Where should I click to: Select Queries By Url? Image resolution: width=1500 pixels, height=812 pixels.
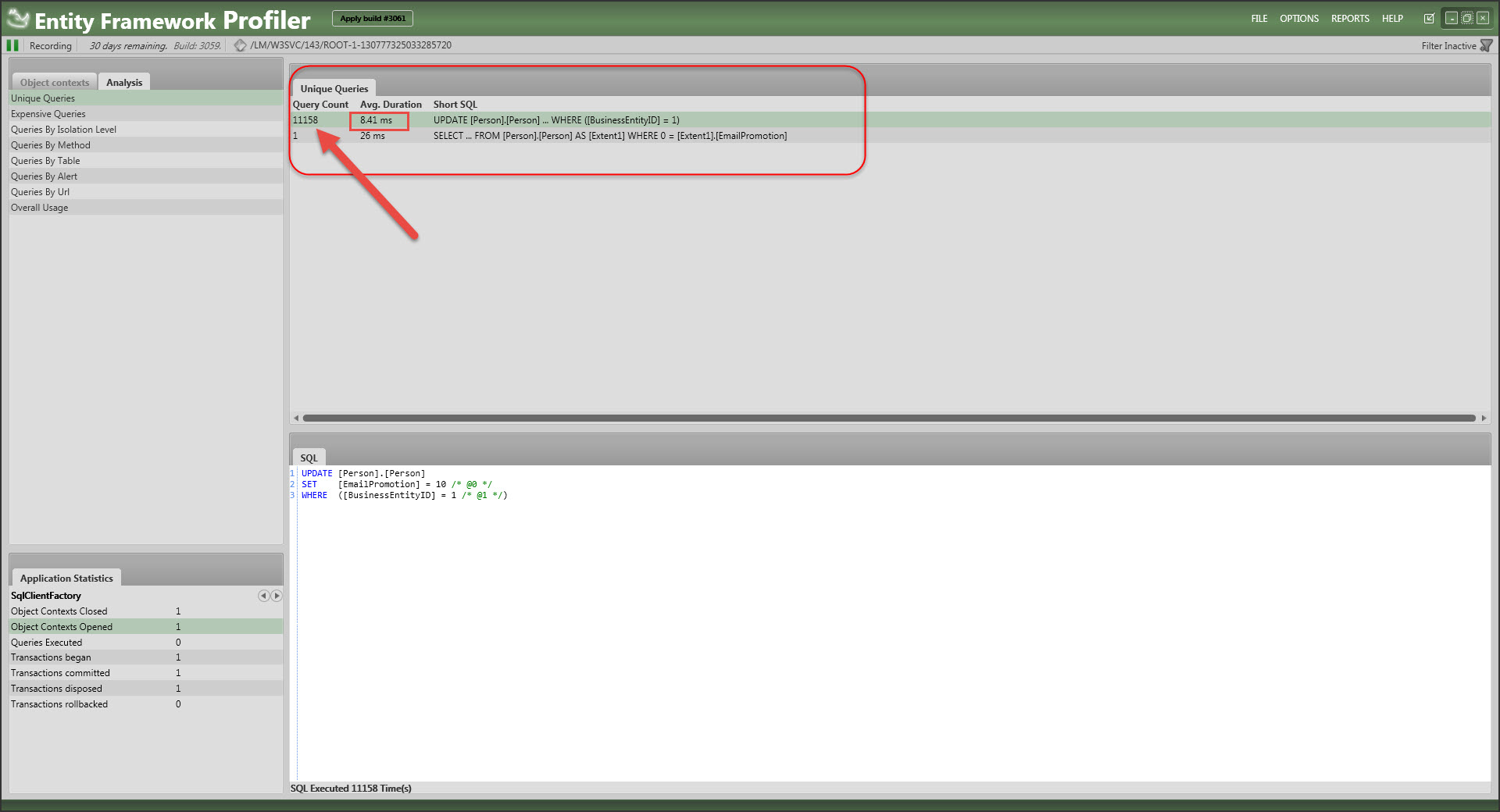click(146, 192)
